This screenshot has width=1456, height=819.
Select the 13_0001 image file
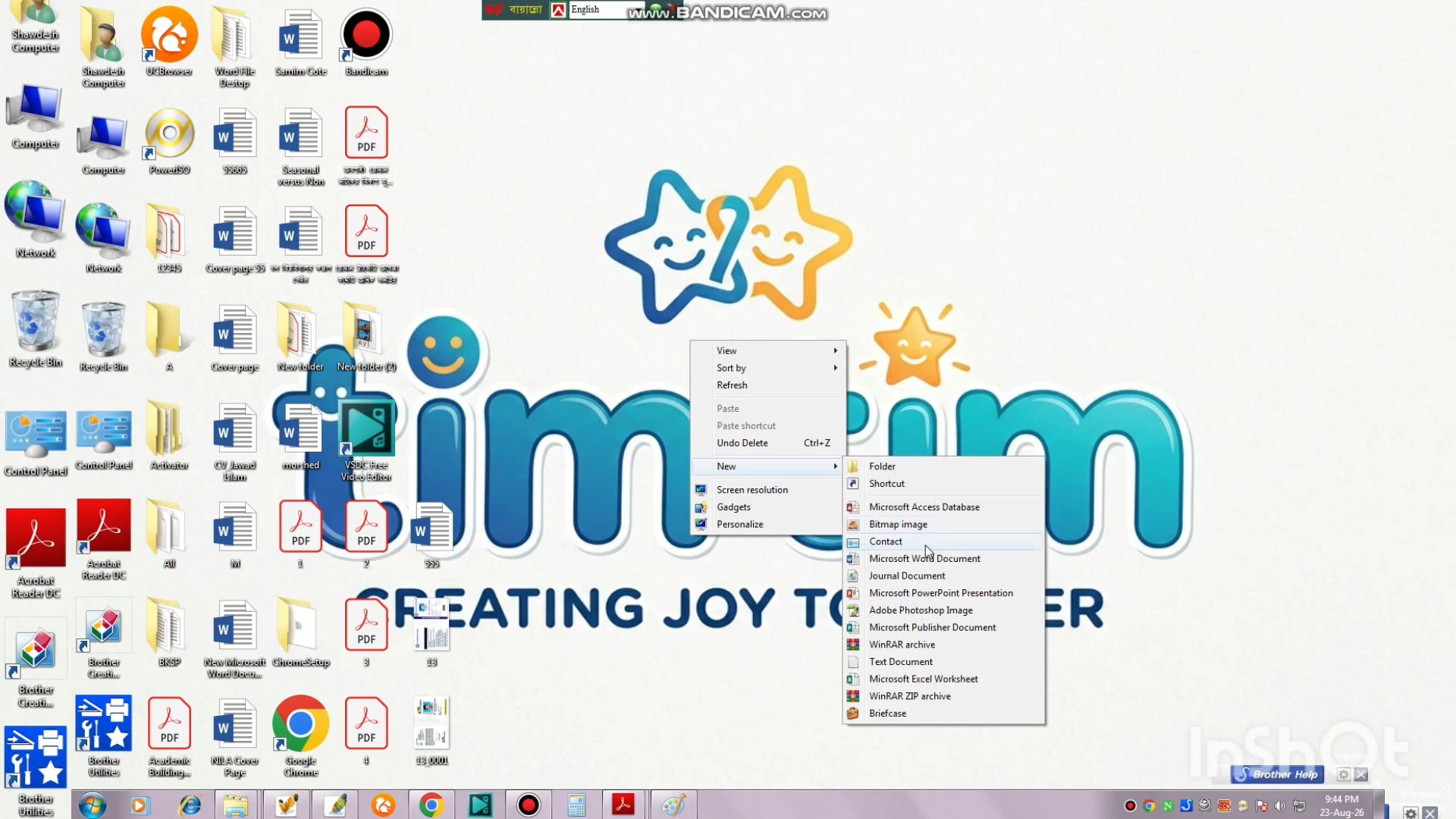point(431,731)
